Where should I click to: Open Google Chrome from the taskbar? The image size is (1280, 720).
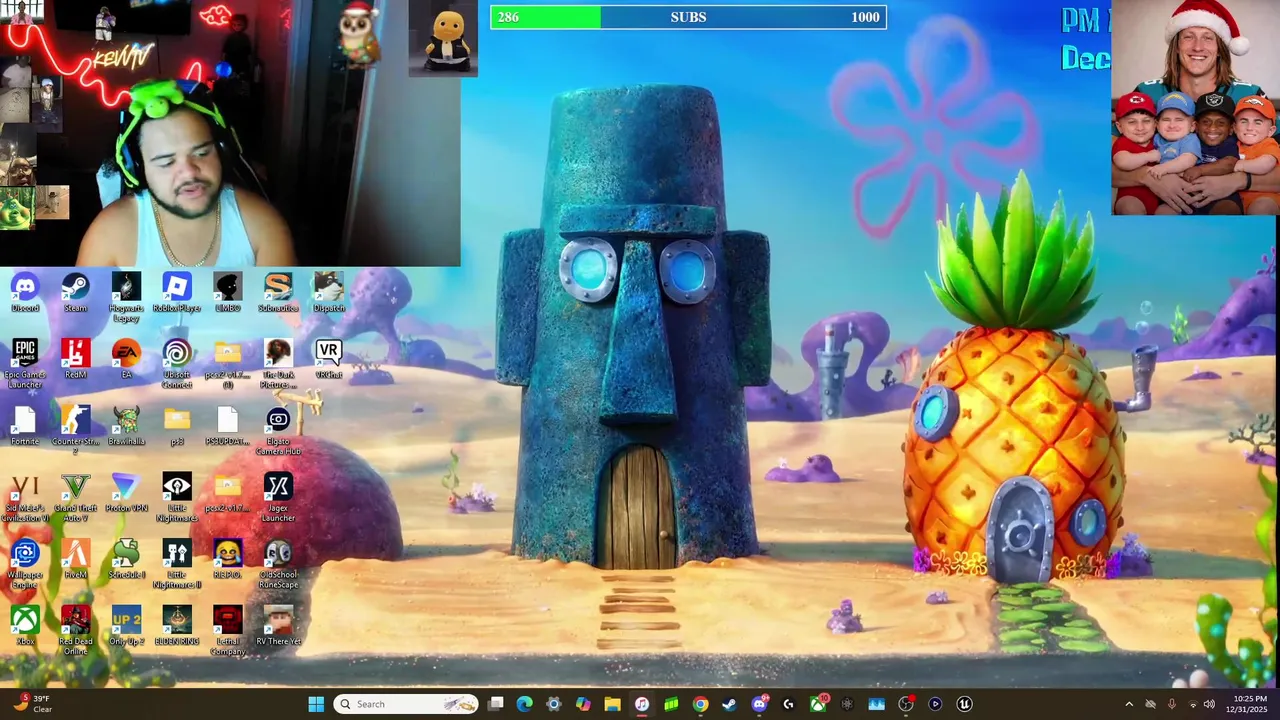pos(700,704)
